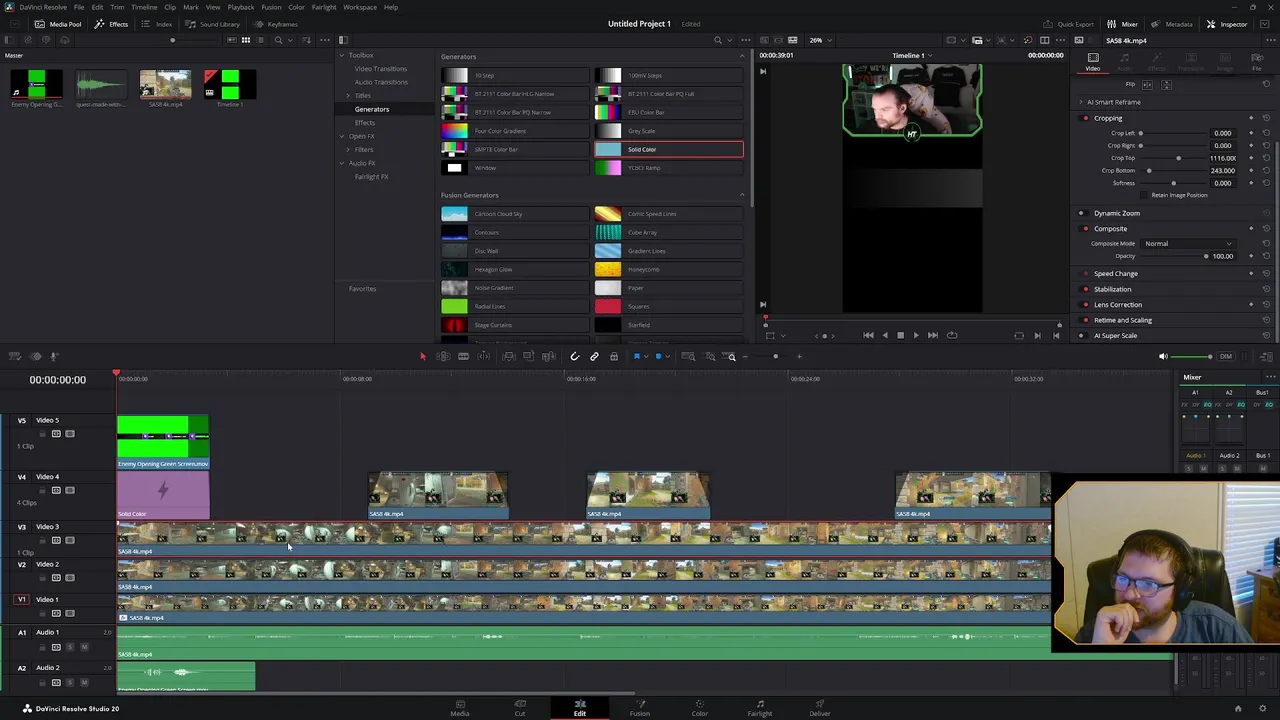Toggle Position Lock padlock icon

(x=614, y=356)
